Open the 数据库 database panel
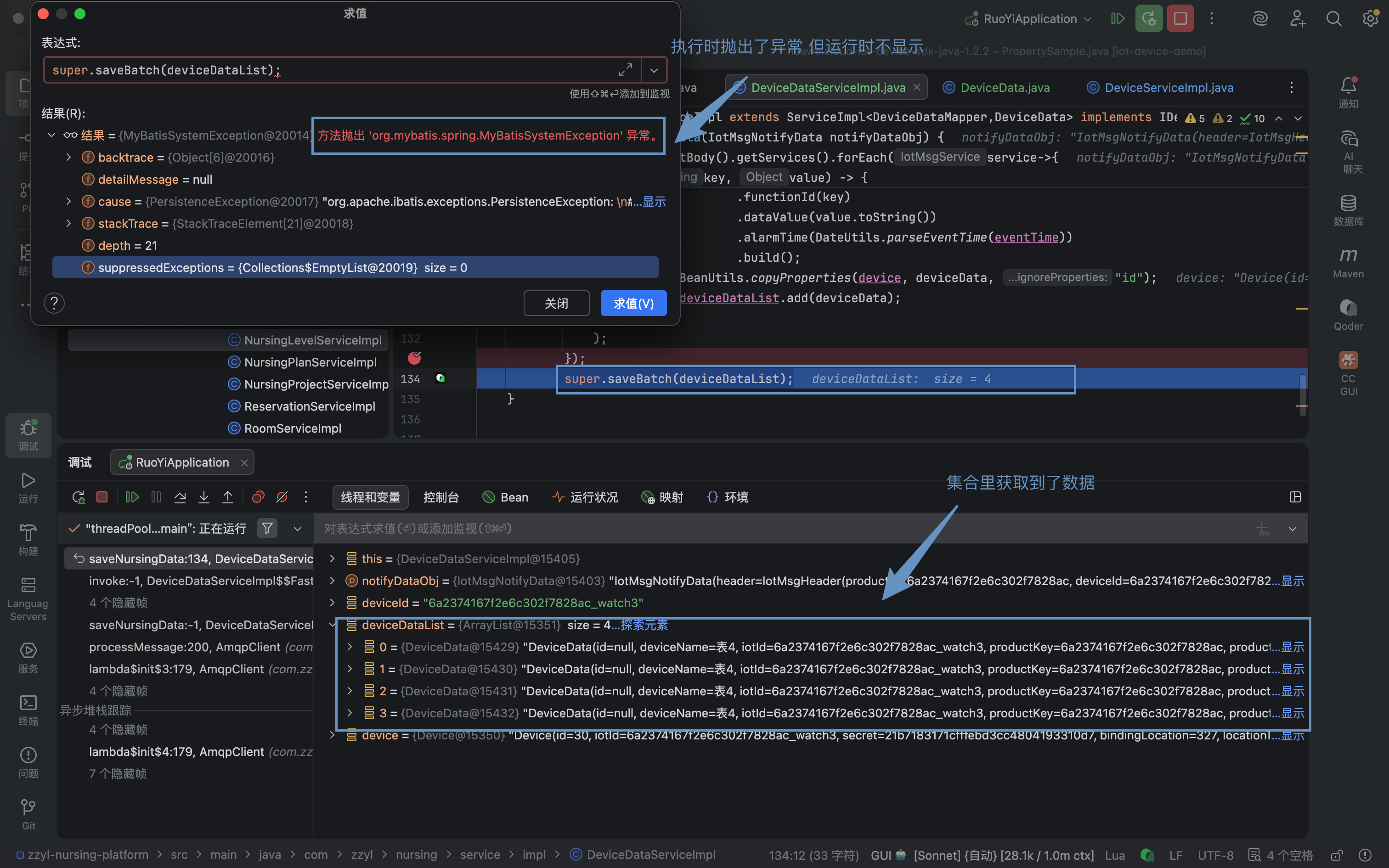The width and height of the screenshot is (1389, 868). [1348, 210]
